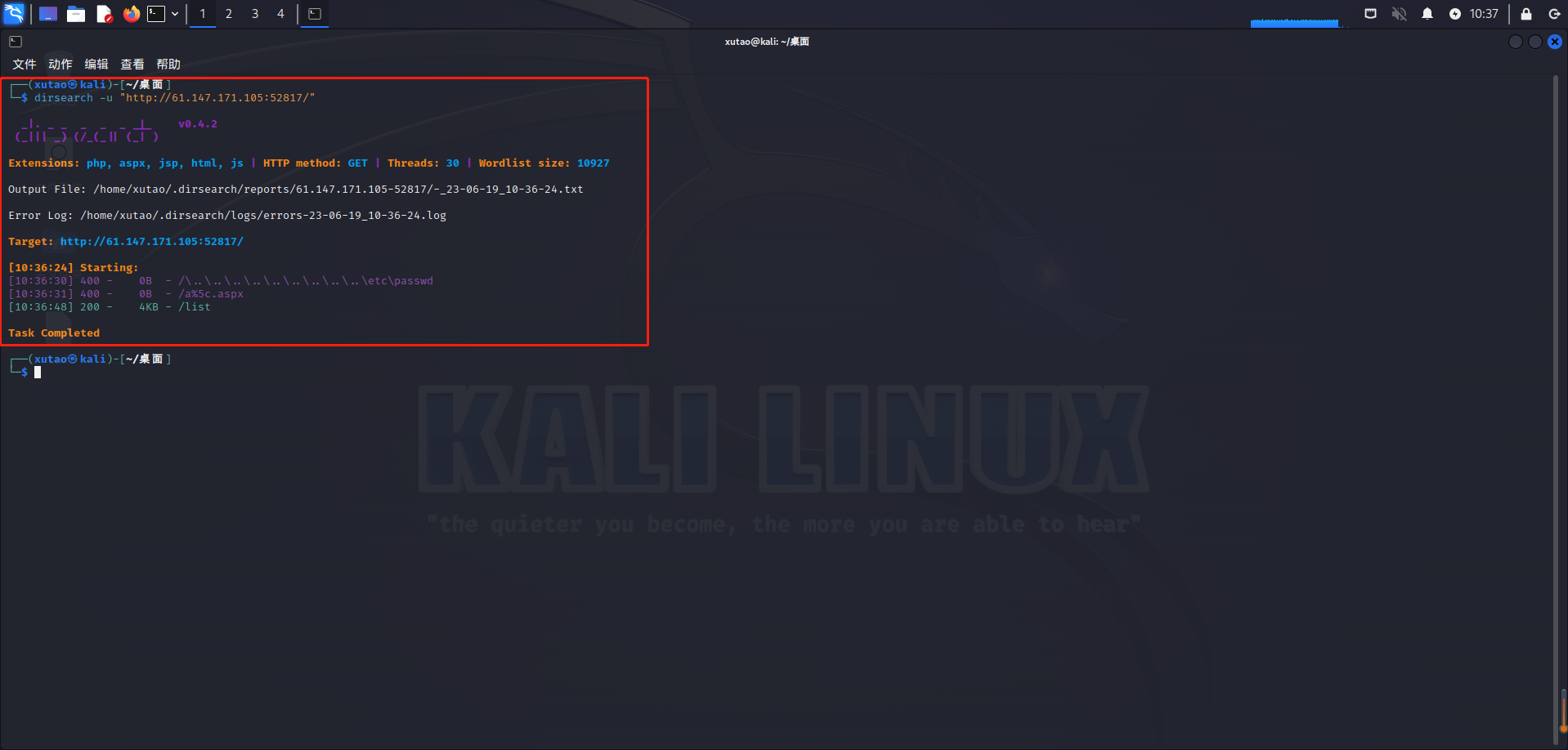Click the Wordlist size: 10927 text
The image size is (1568, 750).
[x=544, y=163]
